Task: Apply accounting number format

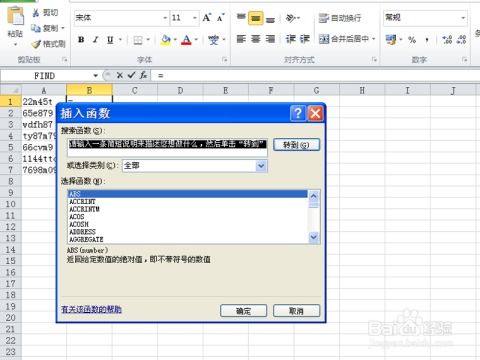Action: click(x=391, y=40)
